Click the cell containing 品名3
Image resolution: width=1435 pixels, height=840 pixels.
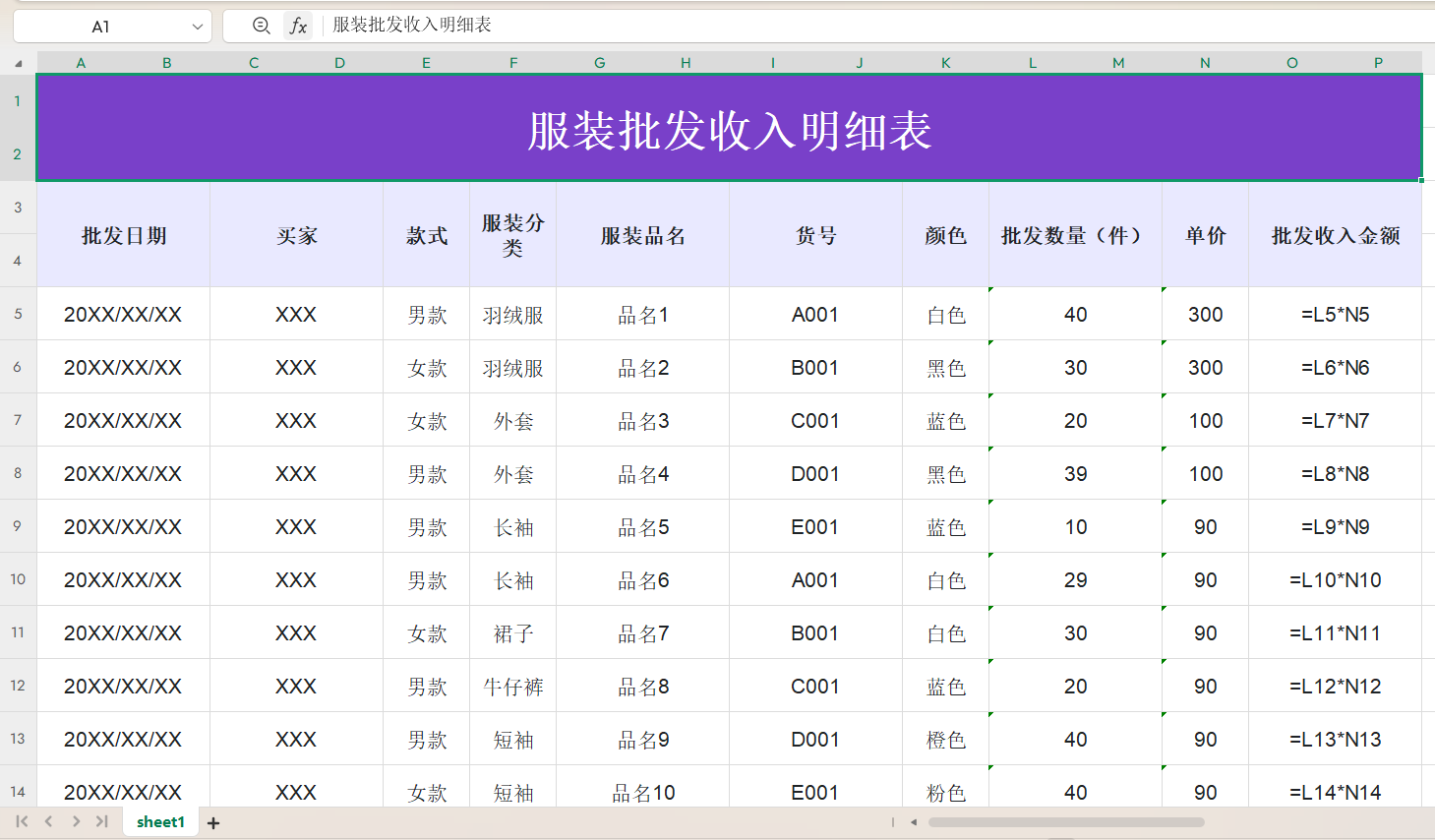[643, 421]
